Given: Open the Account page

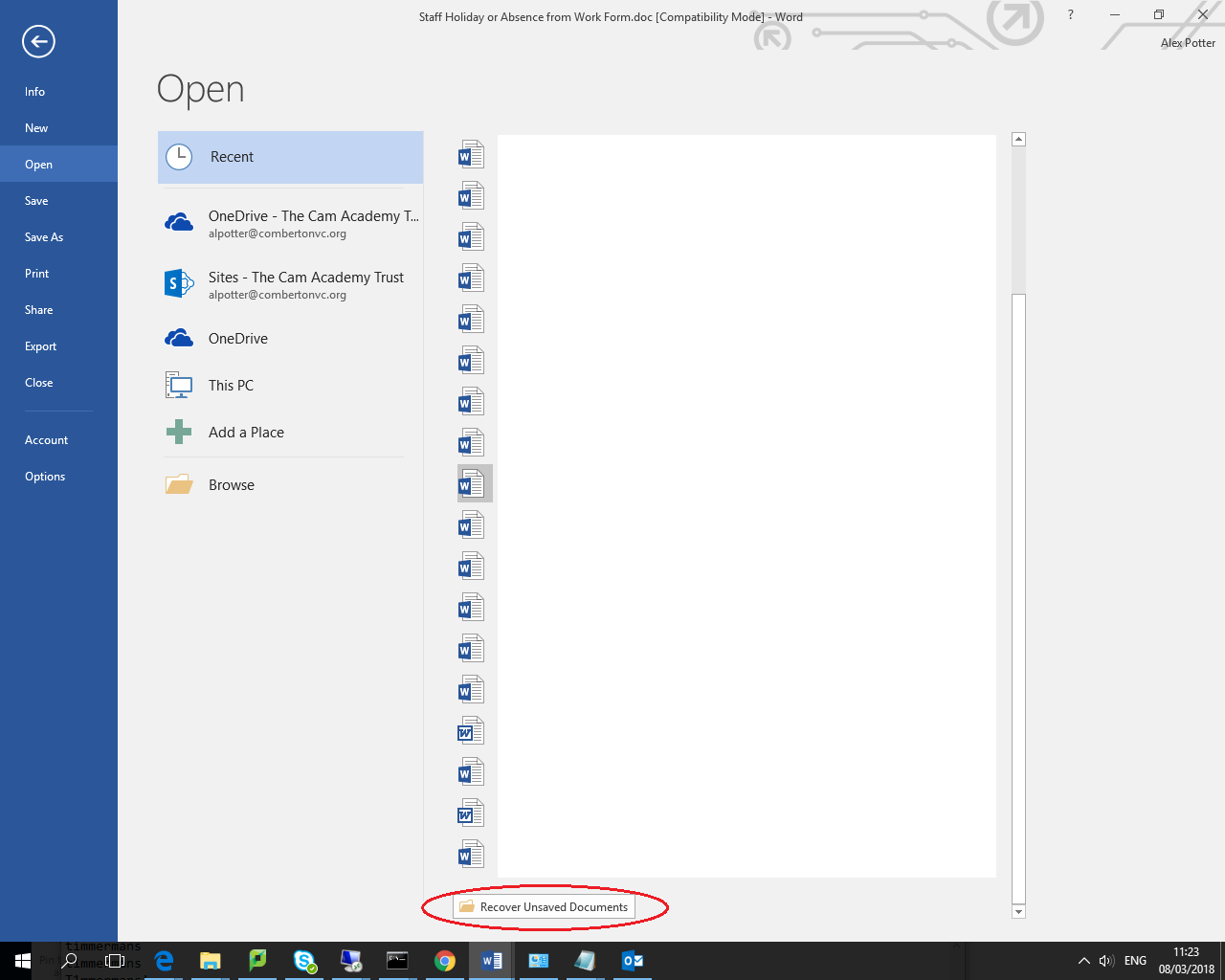Looking at the screenshot, I should [x=58, y=440].
